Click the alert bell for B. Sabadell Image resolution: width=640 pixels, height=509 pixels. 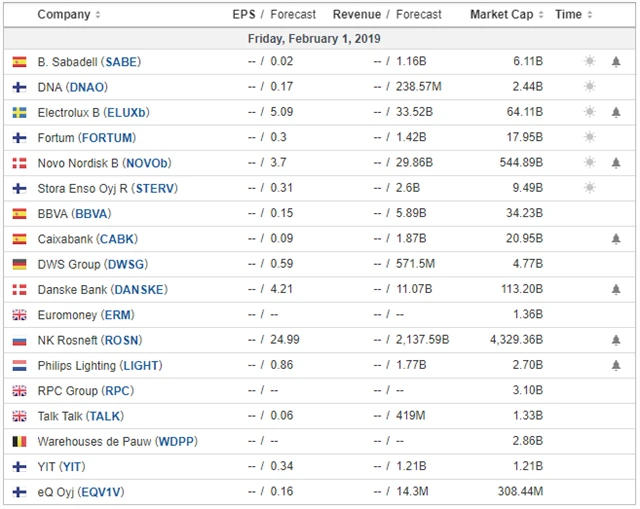point(616,62)
